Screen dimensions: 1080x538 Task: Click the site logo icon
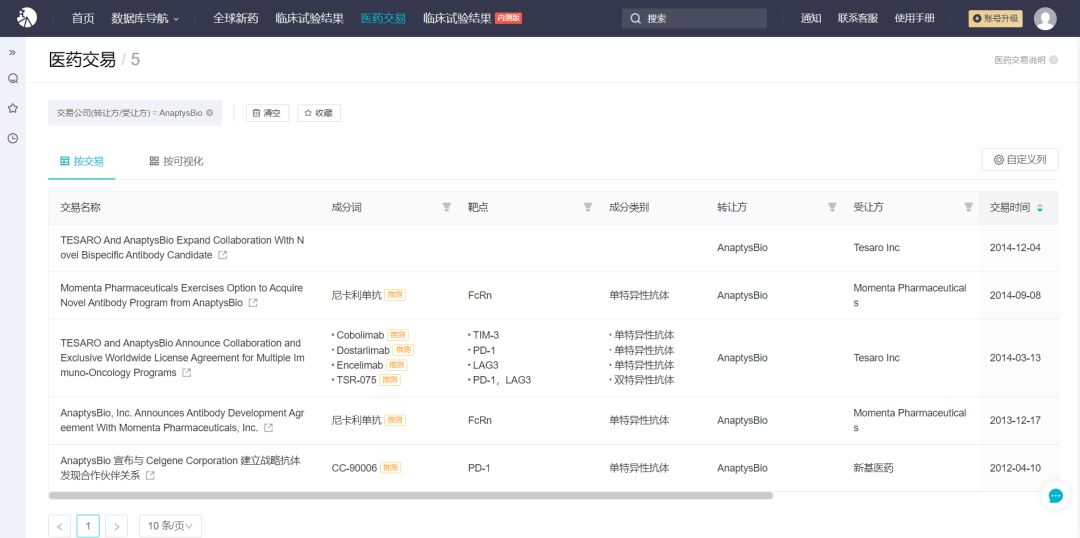click(27, 18)
